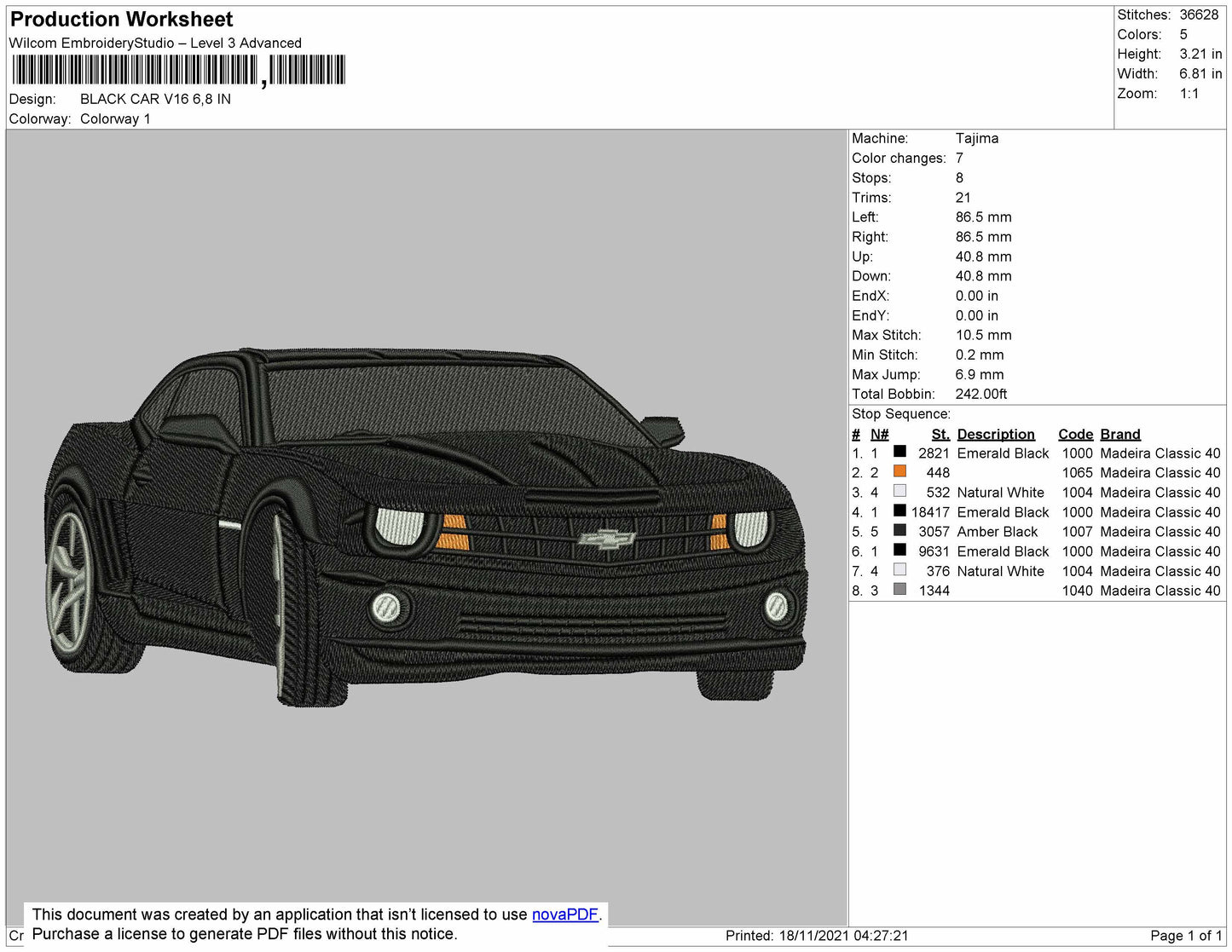
Task: Click the Trims value 21
Action: tap(963, 198)
